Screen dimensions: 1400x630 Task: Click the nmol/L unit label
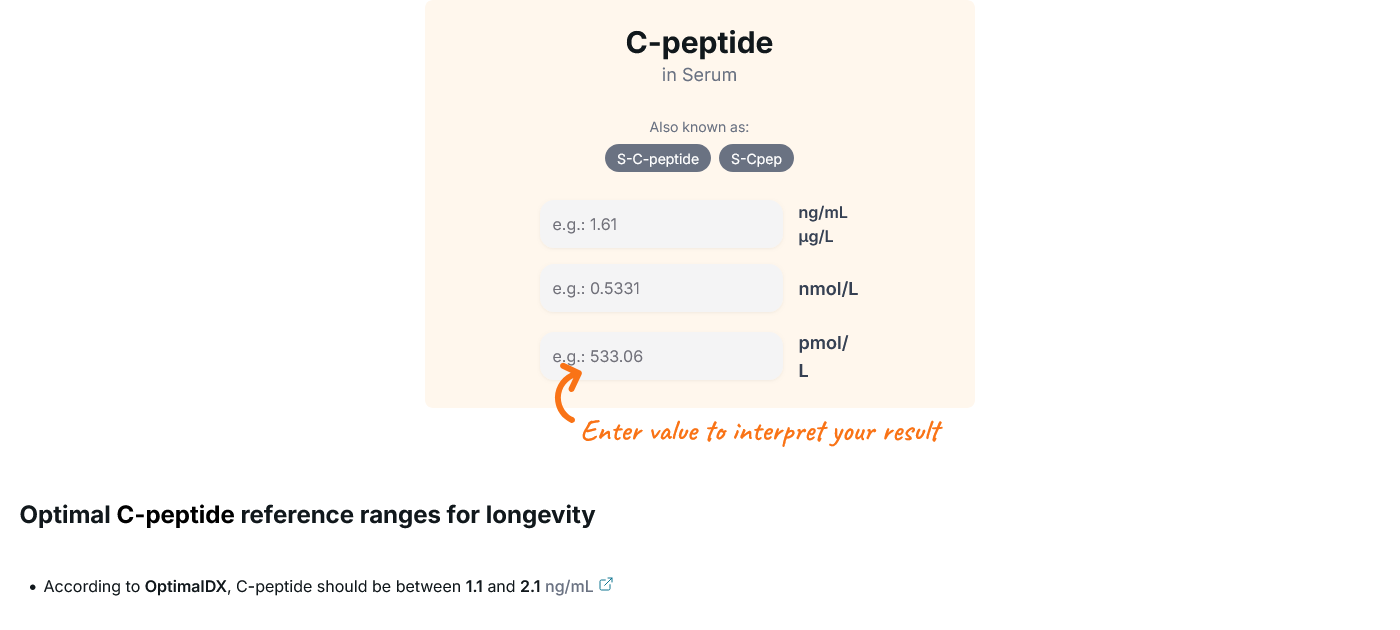pyautogui.click(x=828, y=290)
